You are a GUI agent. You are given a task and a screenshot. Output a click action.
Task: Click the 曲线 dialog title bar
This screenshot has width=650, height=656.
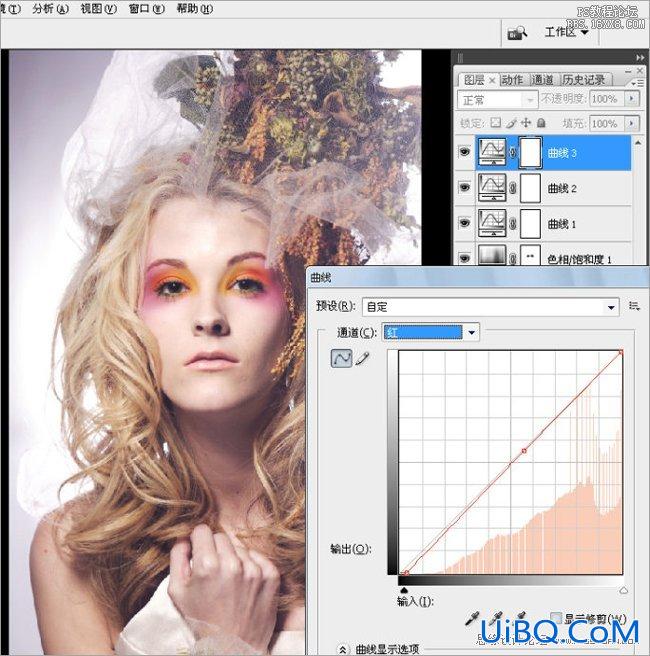(478, 277)
